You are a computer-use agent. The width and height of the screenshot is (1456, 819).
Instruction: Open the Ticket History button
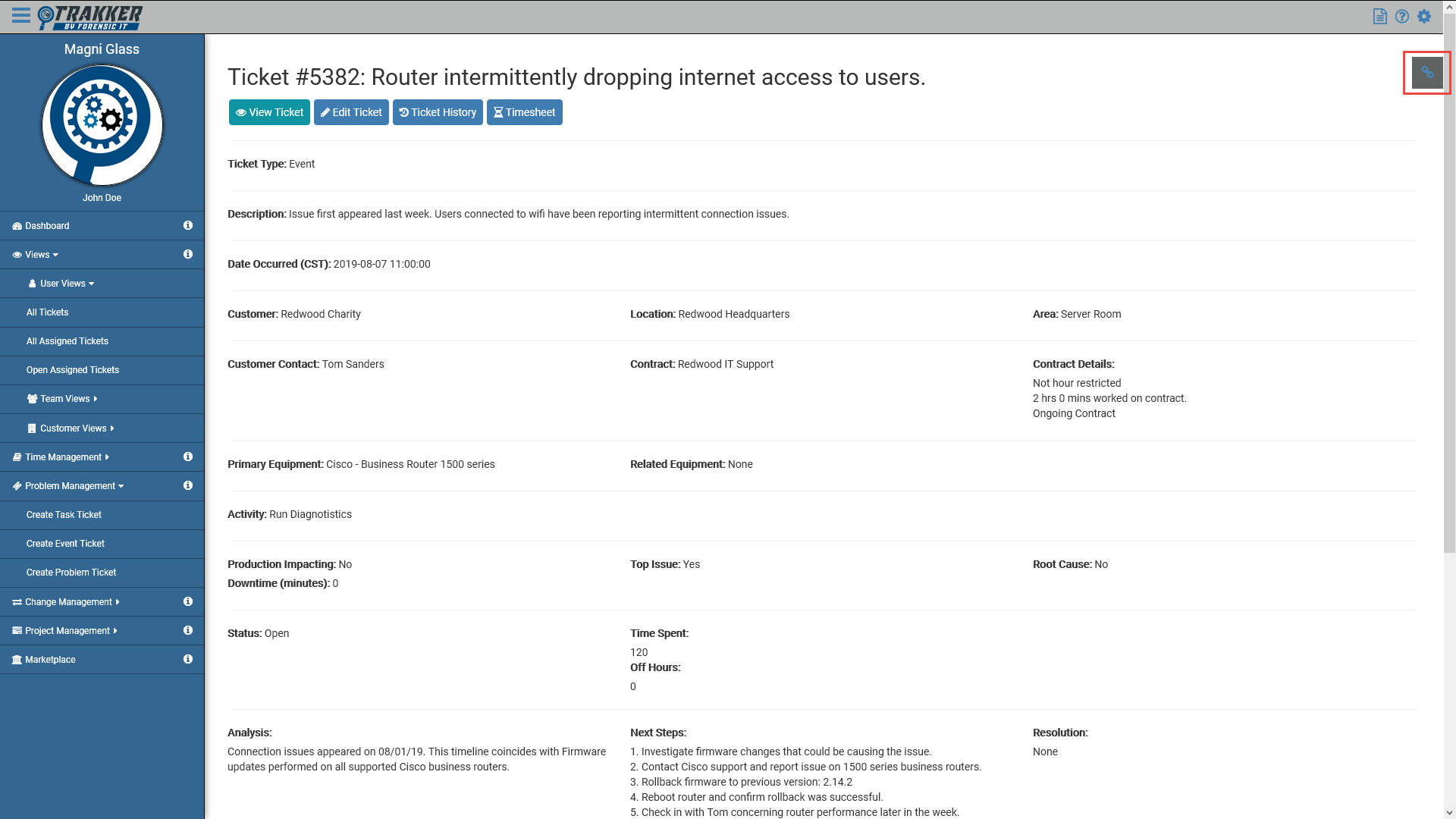(438, 112)
